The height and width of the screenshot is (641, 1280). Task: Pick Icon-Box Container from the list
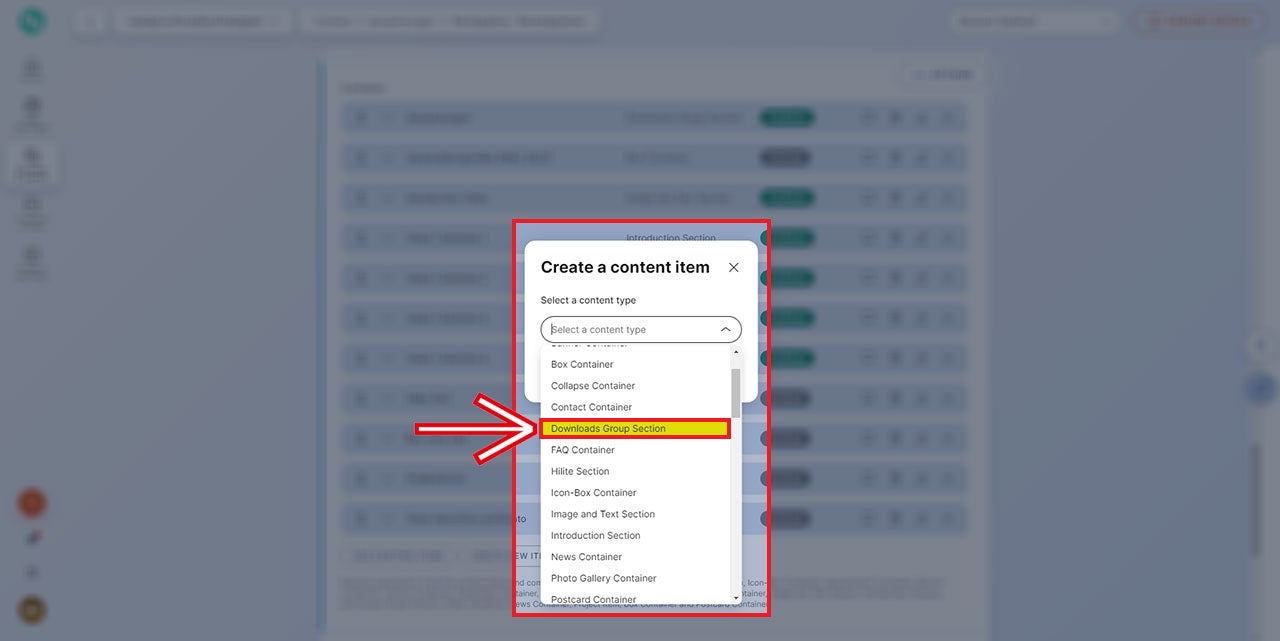593,493
